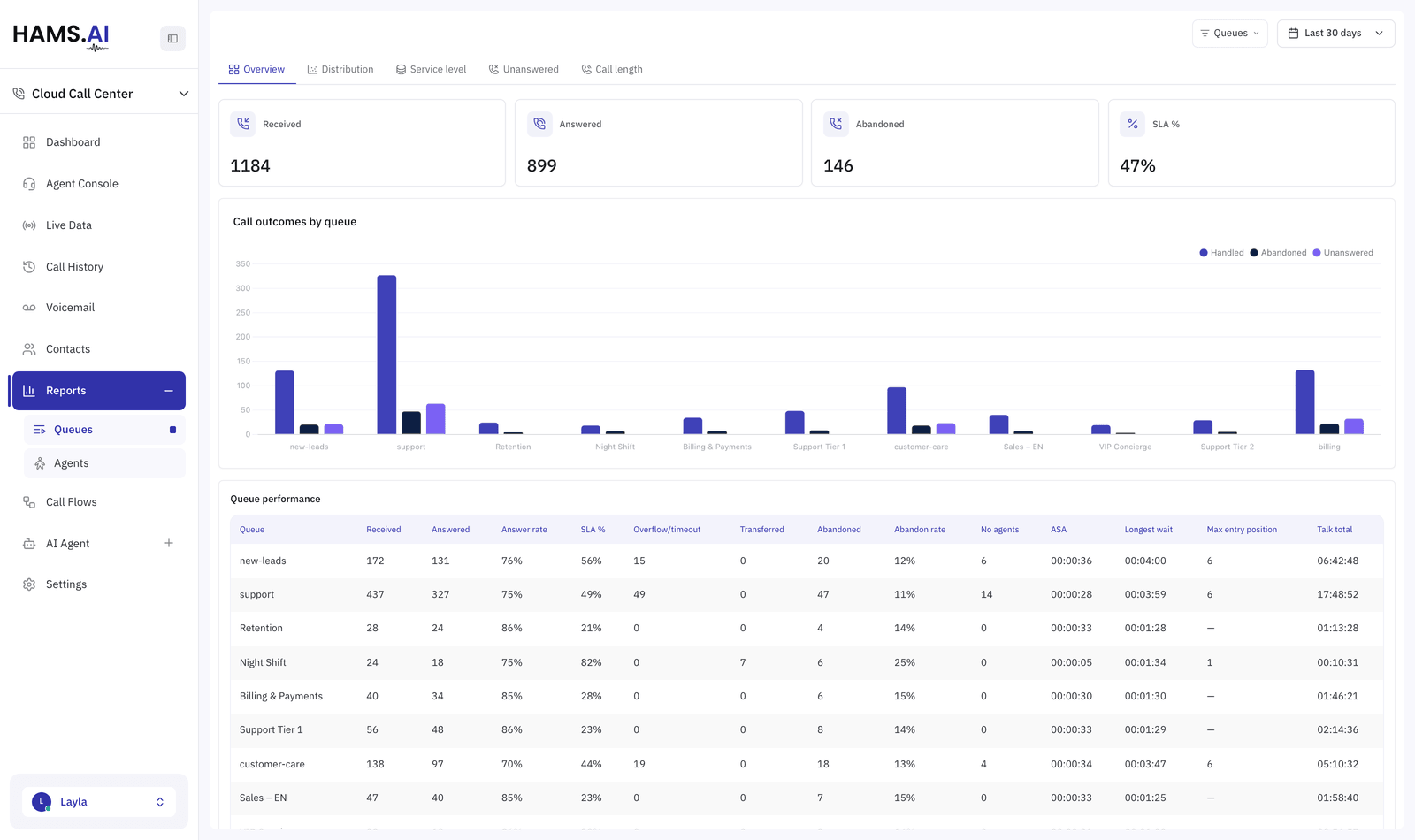Select the Night Shift queue row
1415x840 pixels.
(807, 663)
